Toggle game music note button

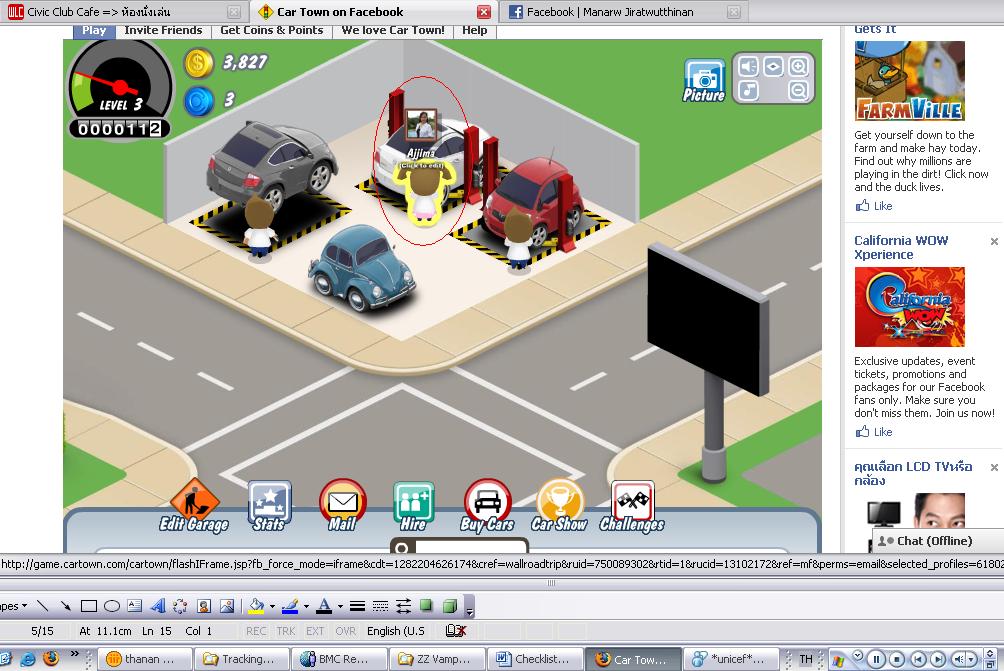coord(748,91)
